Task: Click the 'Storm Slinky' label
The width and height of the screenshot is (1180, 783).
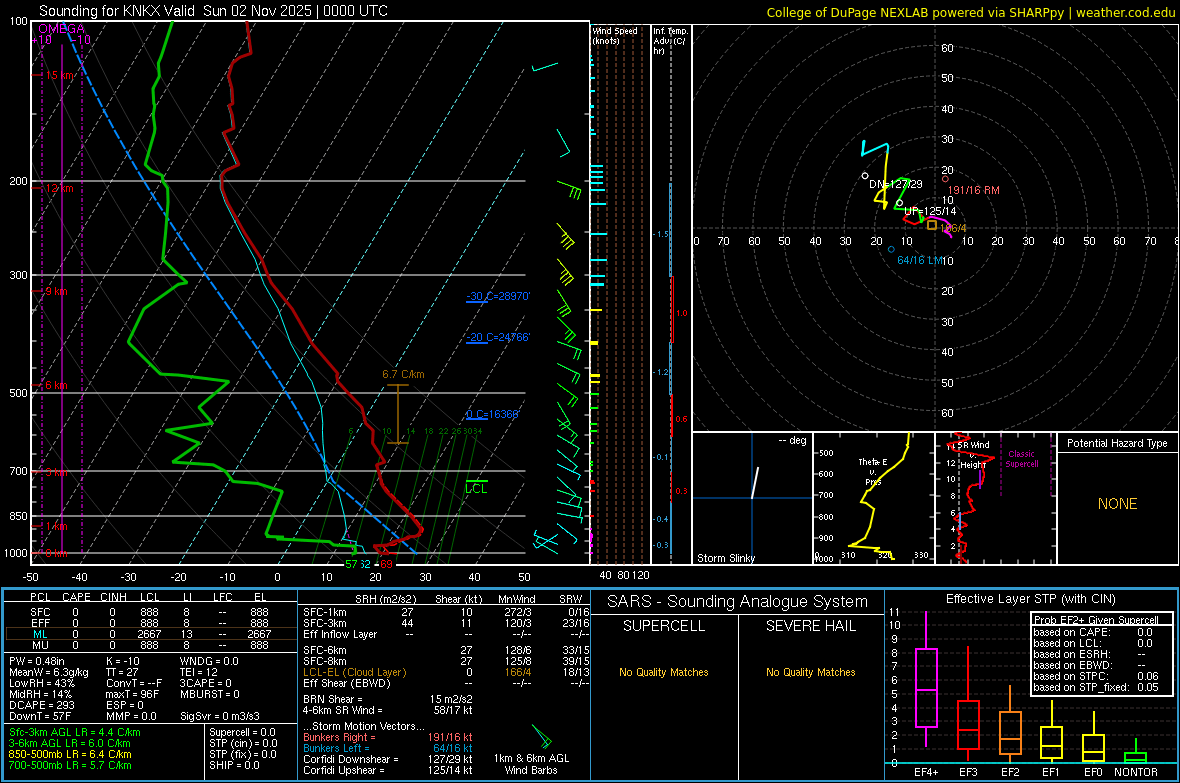Action: [x=726, y=558]
